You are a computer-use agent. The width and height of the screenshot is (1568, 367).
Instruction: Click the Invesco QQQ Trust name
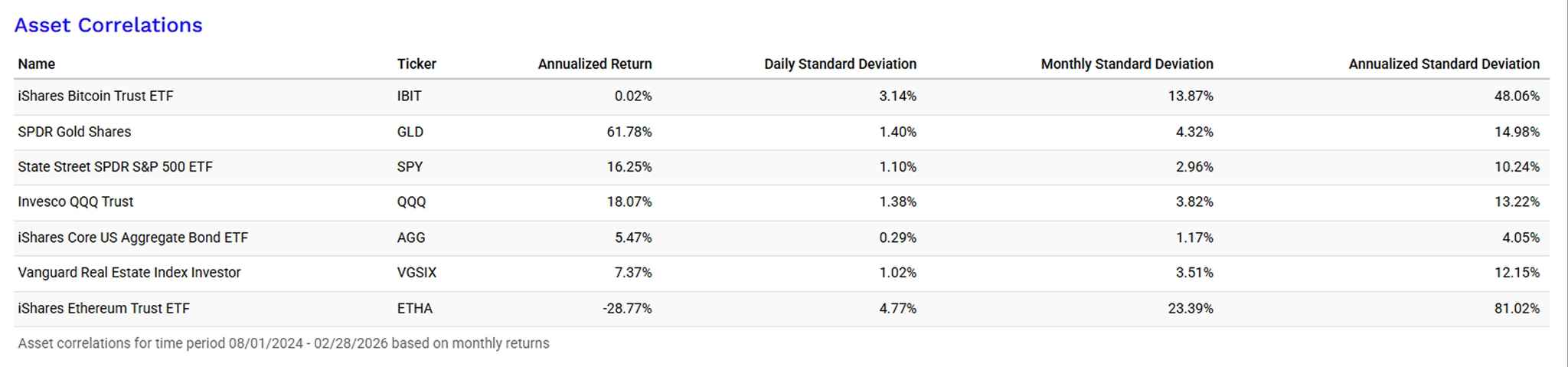76,202
